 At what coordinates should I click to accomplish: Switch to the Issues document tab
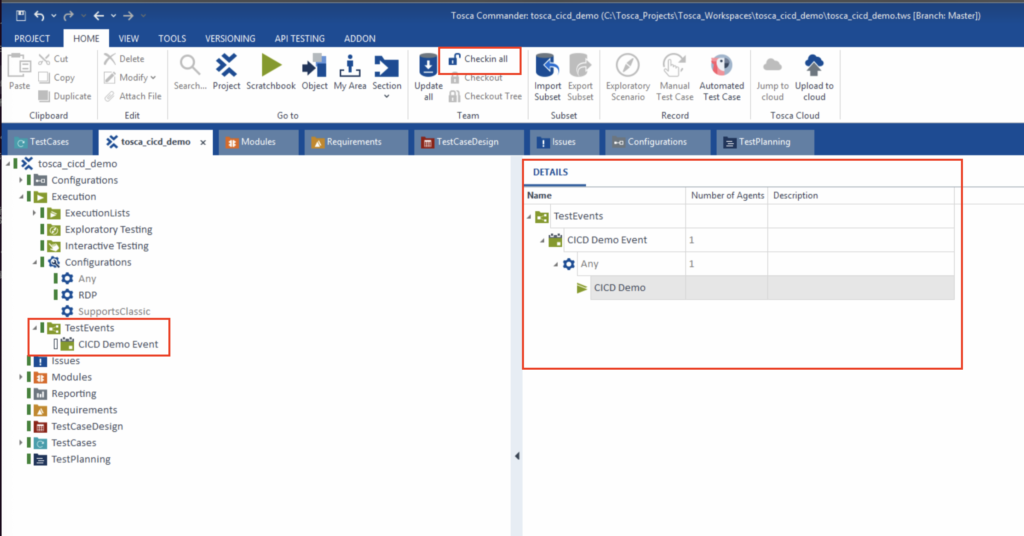(564, 142)
